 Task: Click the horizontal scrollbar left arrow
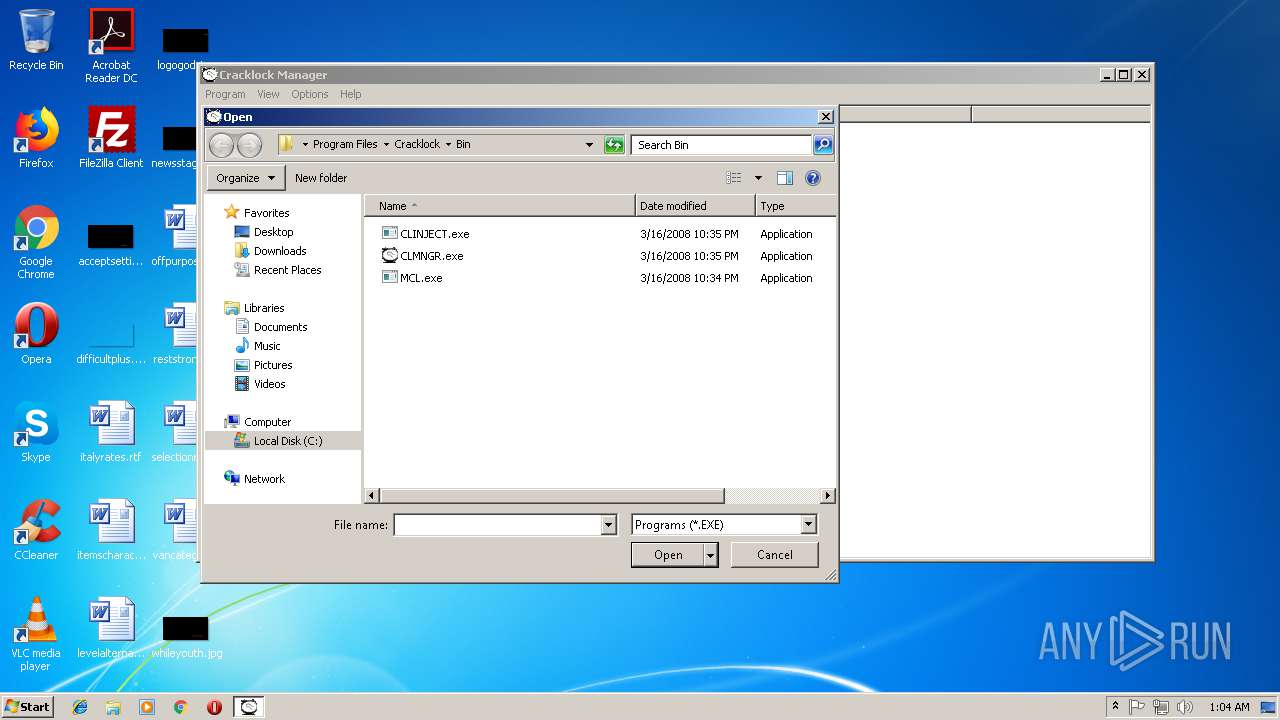point(373,496)
